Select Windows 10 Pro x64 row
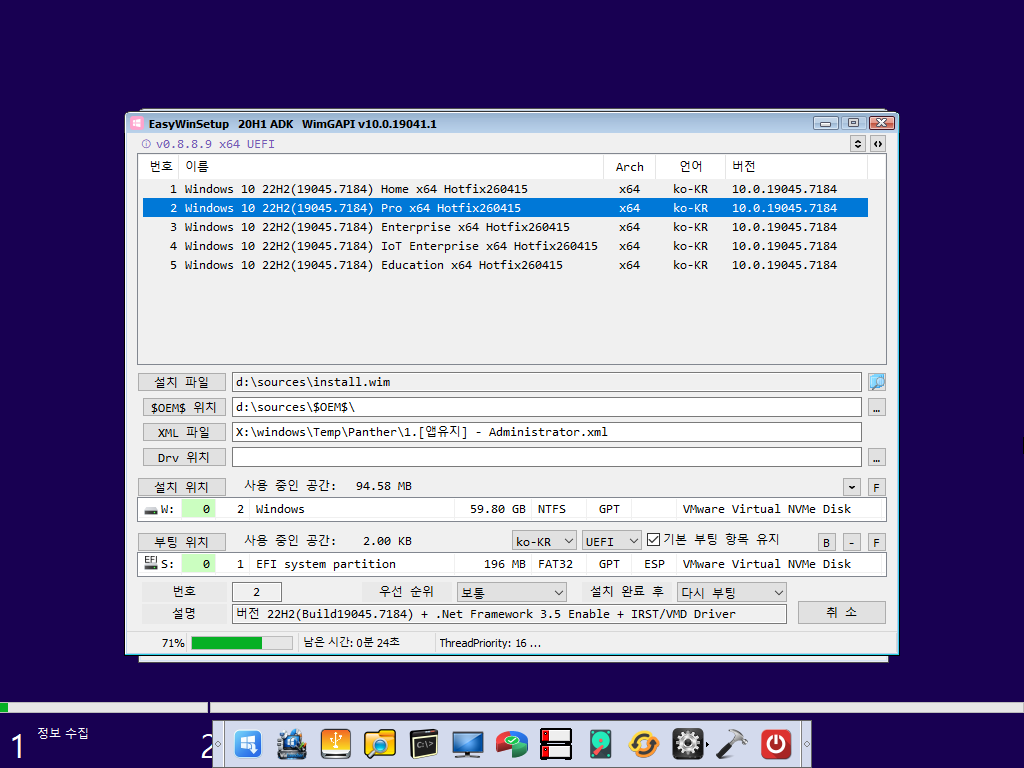1024x768 pixels. 505,208
